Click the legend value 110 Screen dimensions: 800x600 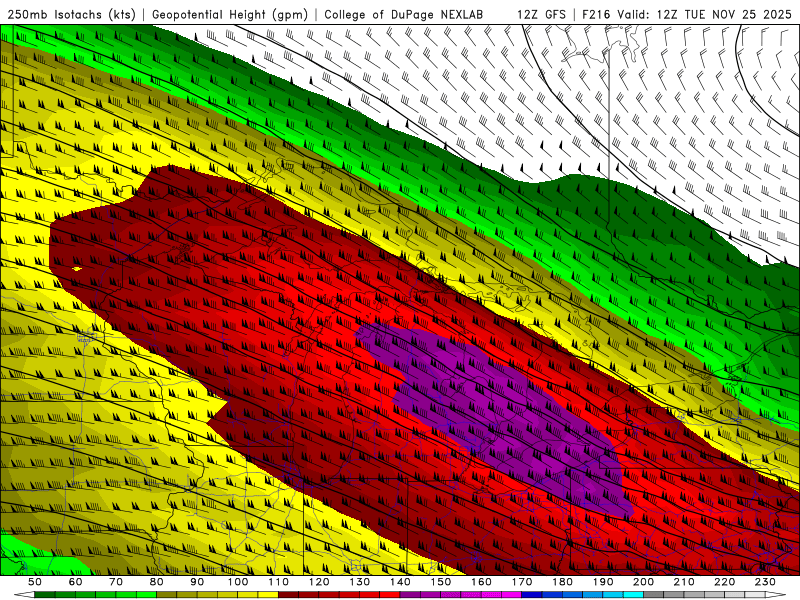click(x=279, y=582)
